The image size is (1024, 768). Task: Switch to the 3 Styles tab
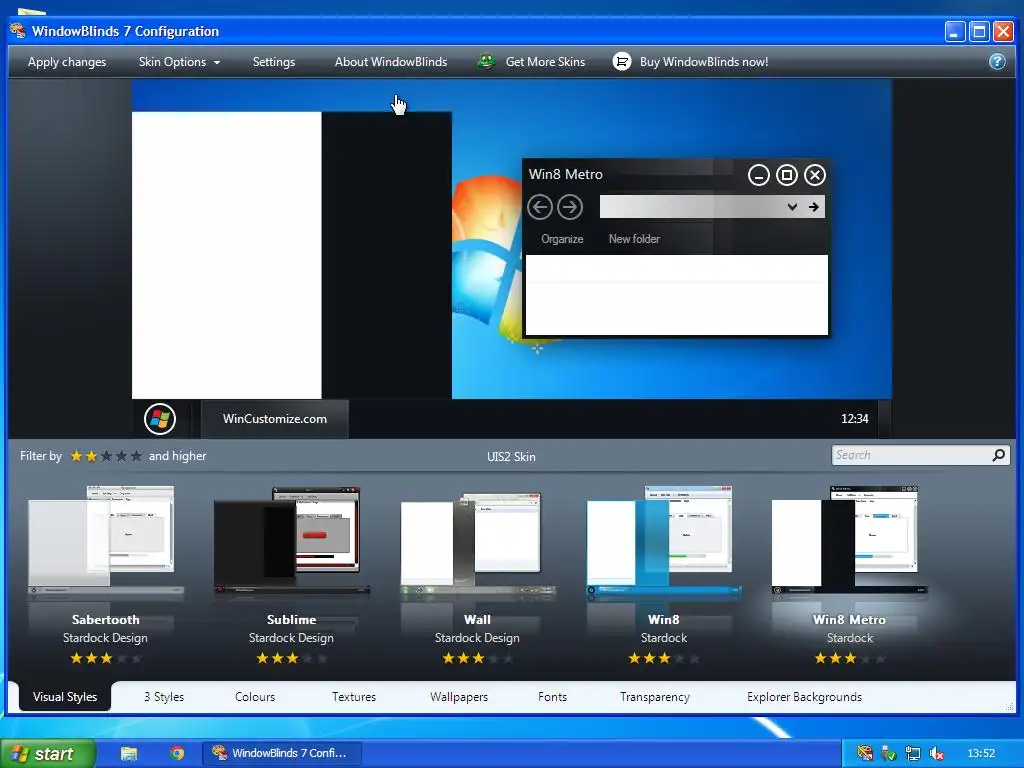click(164, 697)
